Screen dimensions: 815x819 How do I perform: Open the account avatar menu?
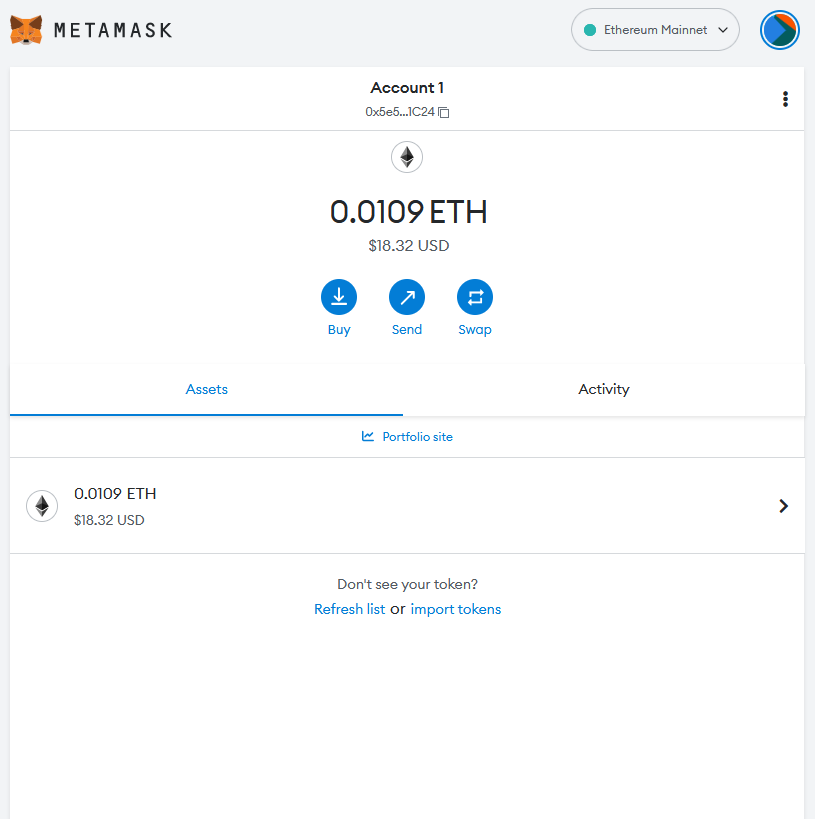[779, 30]
